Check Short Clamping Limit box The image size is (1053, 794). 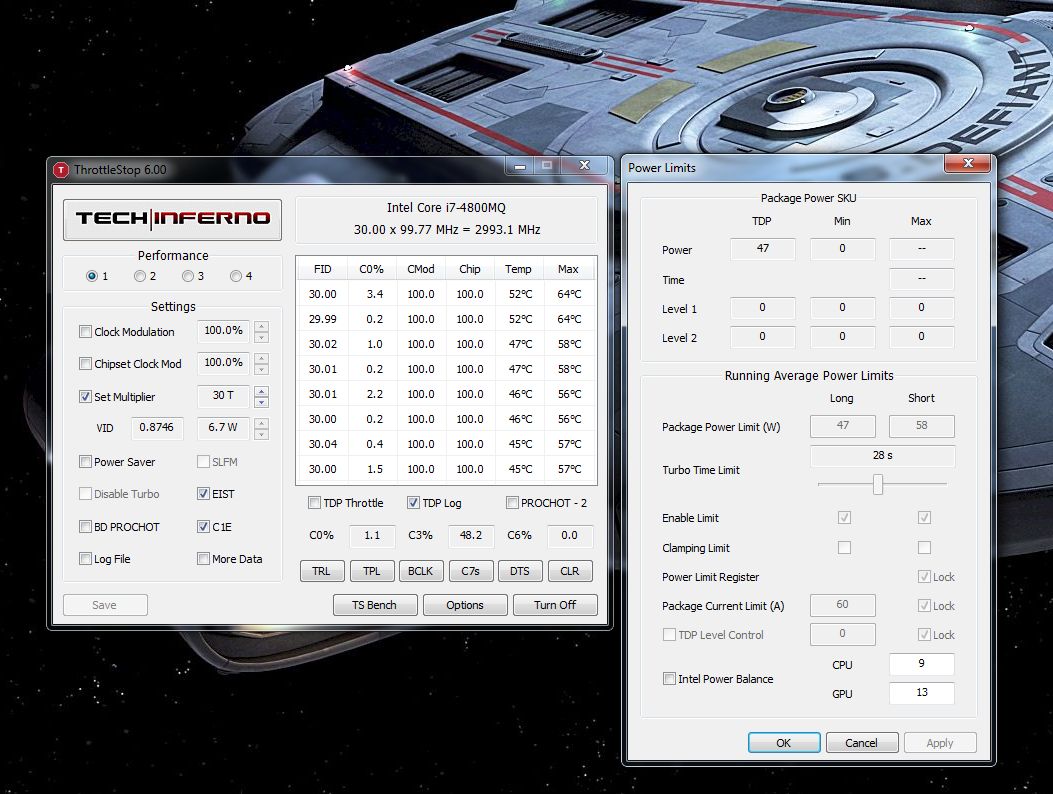(x=924, y=547)
